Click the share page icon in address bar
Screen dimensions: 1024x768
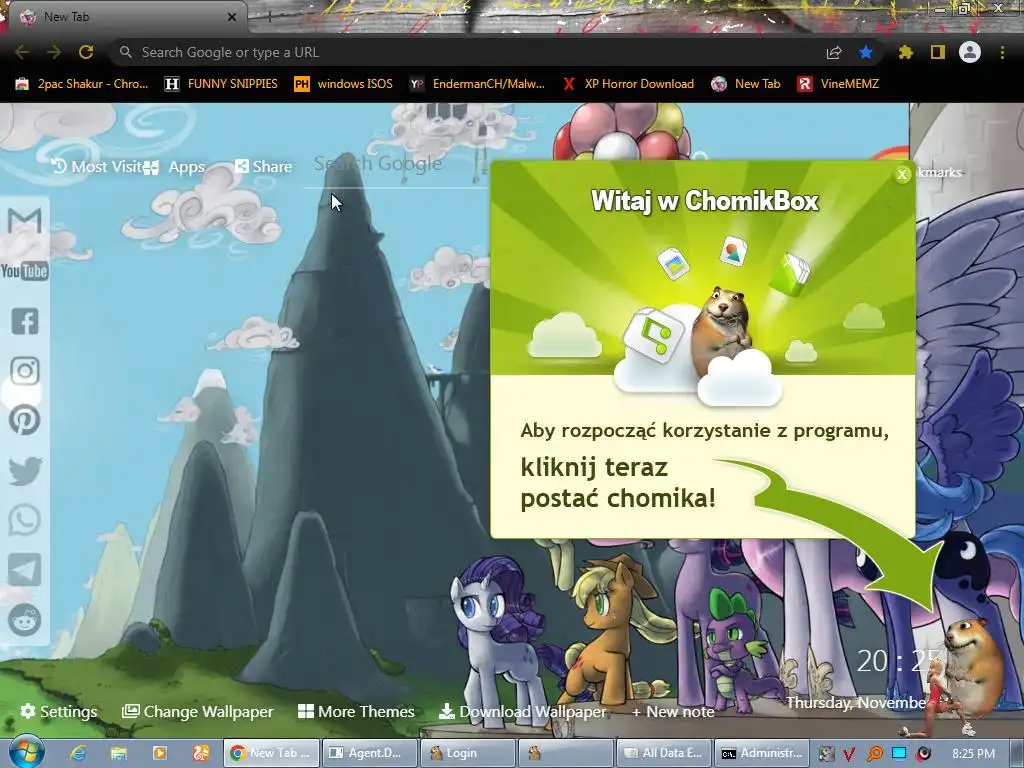point(834,52)
